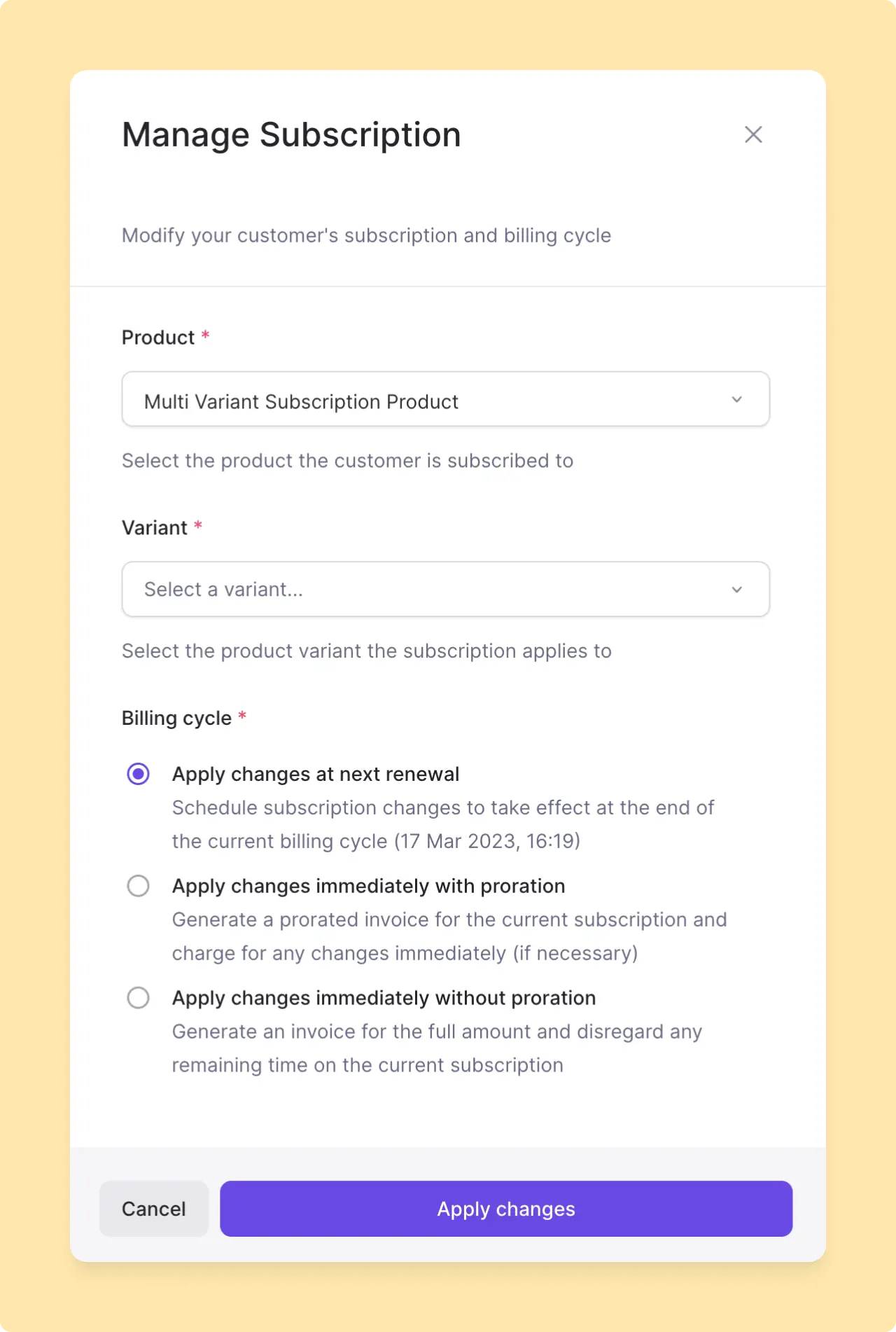
Task: Click the Billing cycle label
Action: tap(178, 718)
